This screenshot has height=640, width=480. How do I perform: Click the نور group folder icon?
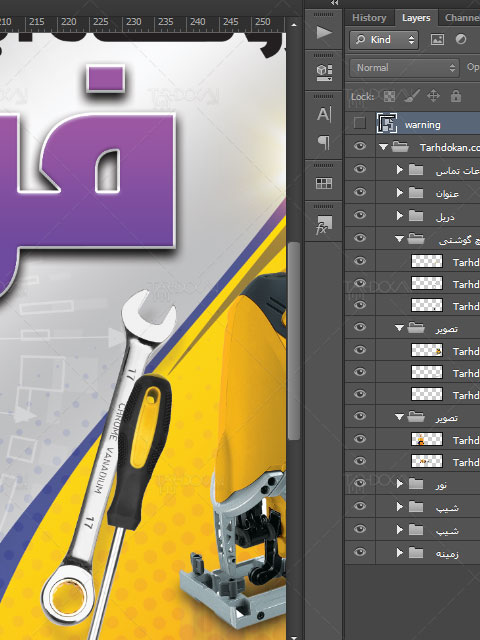(x=416, y=484)
